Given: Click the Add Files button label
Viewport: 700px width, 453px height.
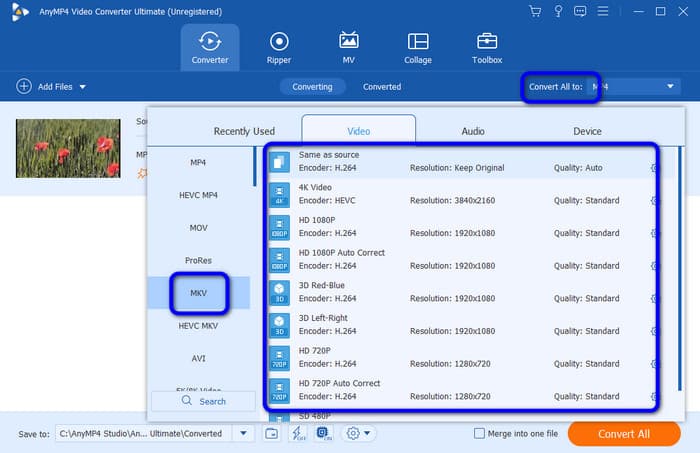Looking at the screenshot, I should tap(55, 87).
